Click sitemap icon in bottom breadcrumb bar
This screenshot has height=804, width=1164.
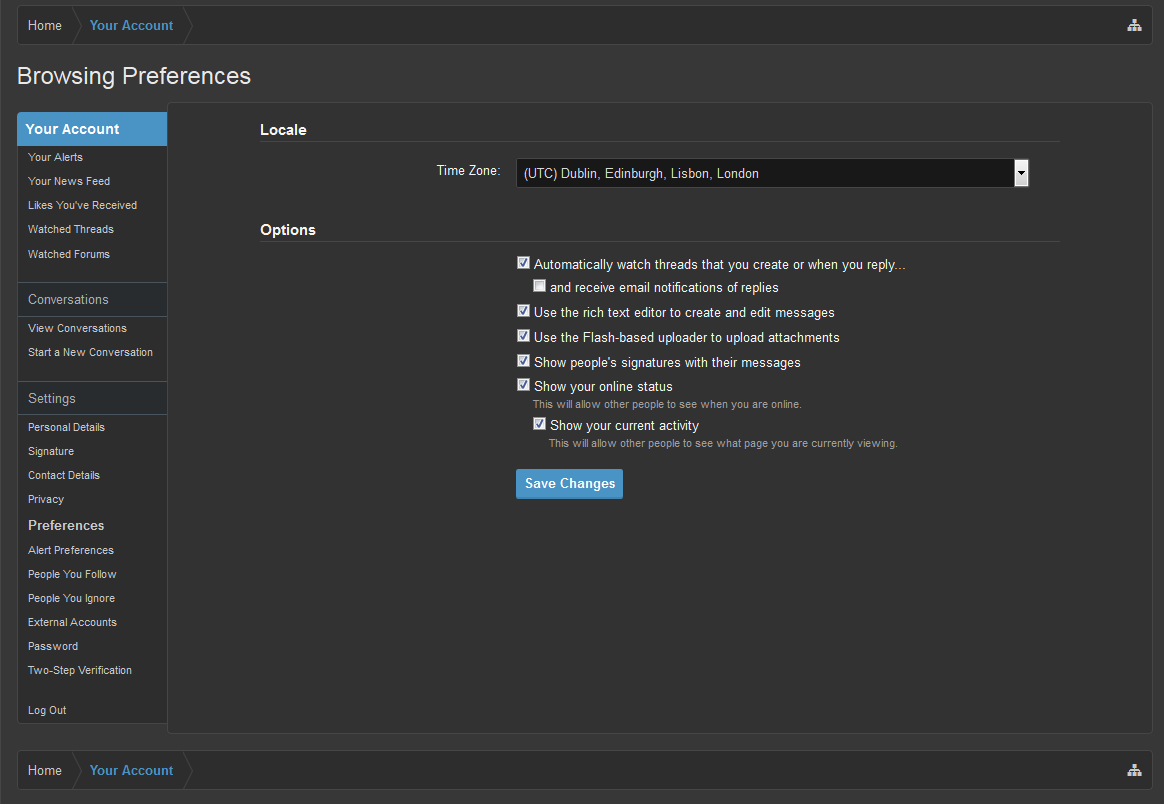point(1134,770)
